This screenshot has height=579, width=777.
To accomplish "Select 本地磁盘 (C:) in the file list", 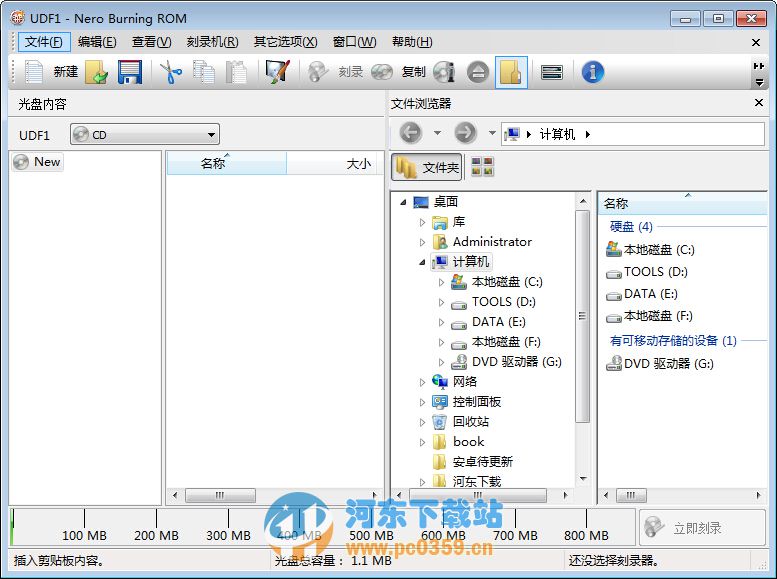I will 651,249.
